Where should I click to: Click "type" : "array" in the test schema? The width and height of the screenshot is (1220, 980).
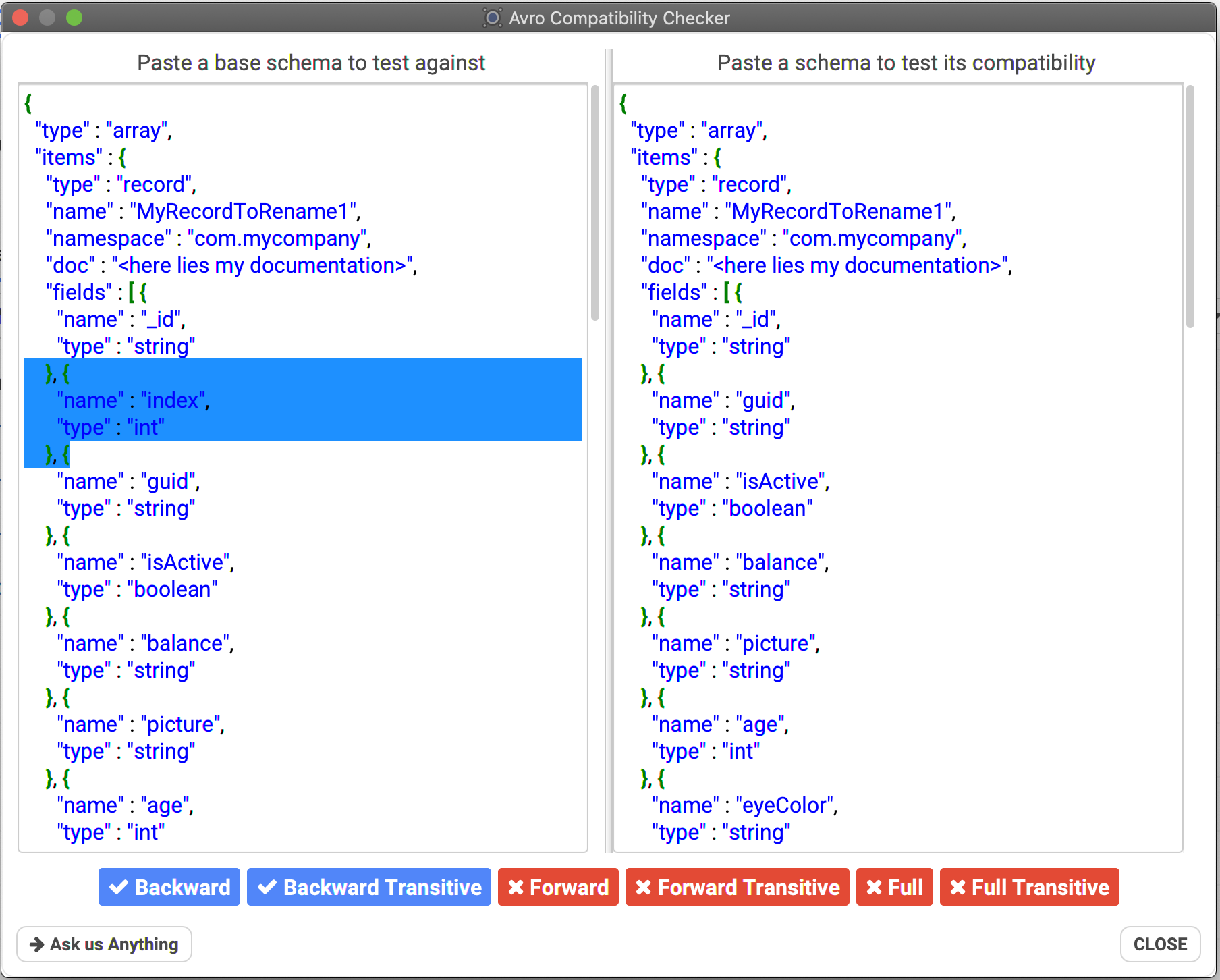699,130
